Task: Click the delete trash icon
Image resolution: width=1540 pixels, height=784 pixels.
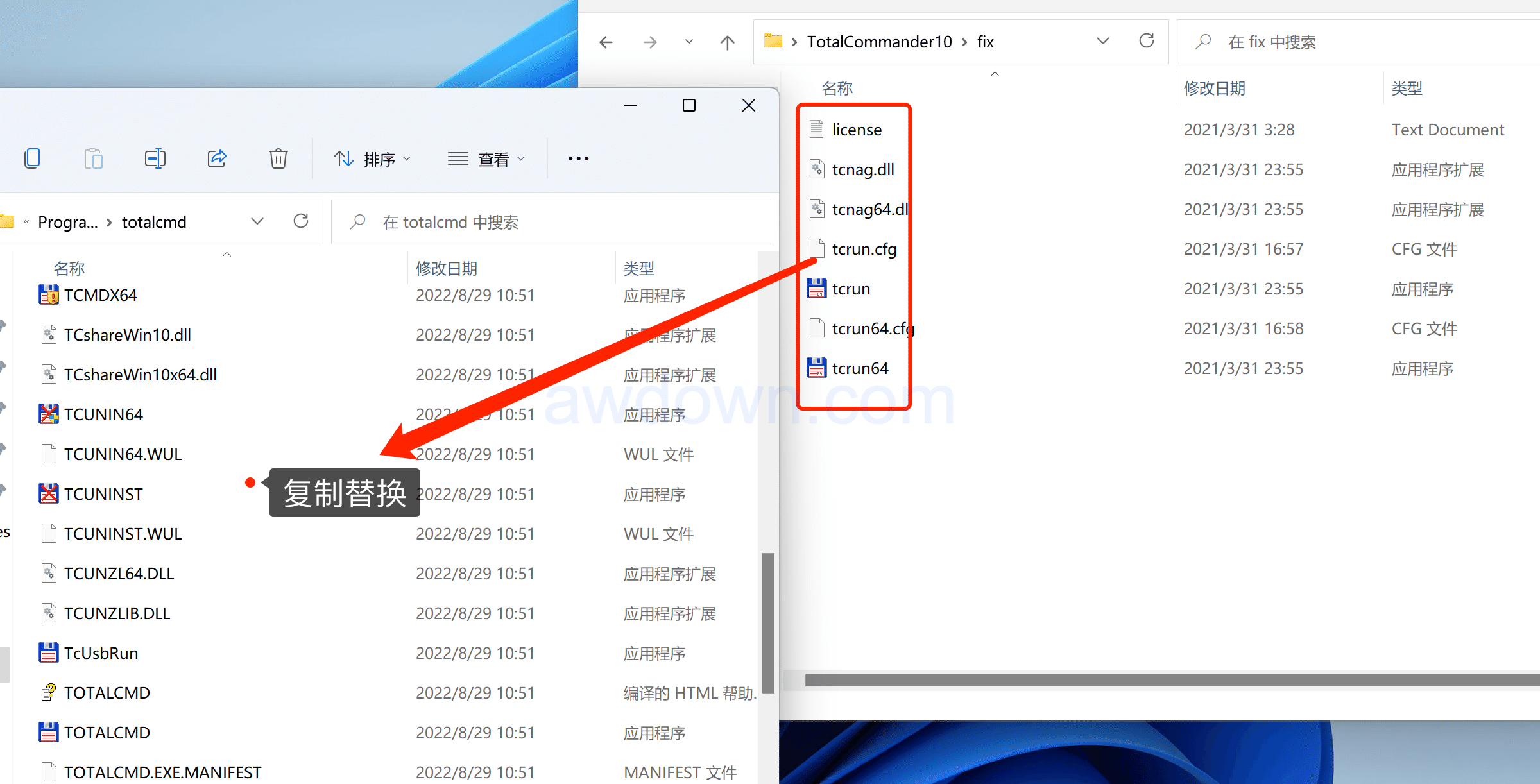Action: pos(278,158)
